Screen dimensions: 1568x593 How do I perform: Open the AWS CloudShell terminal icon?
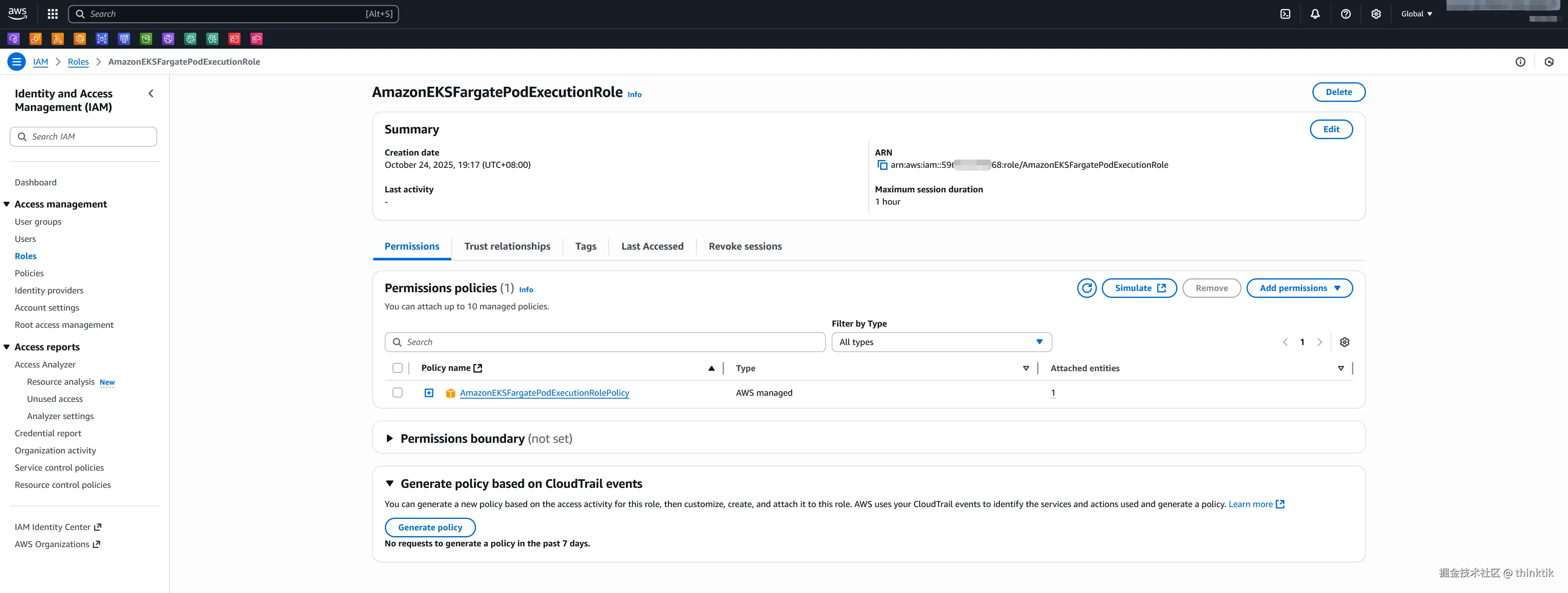[x=1285, y=14]
